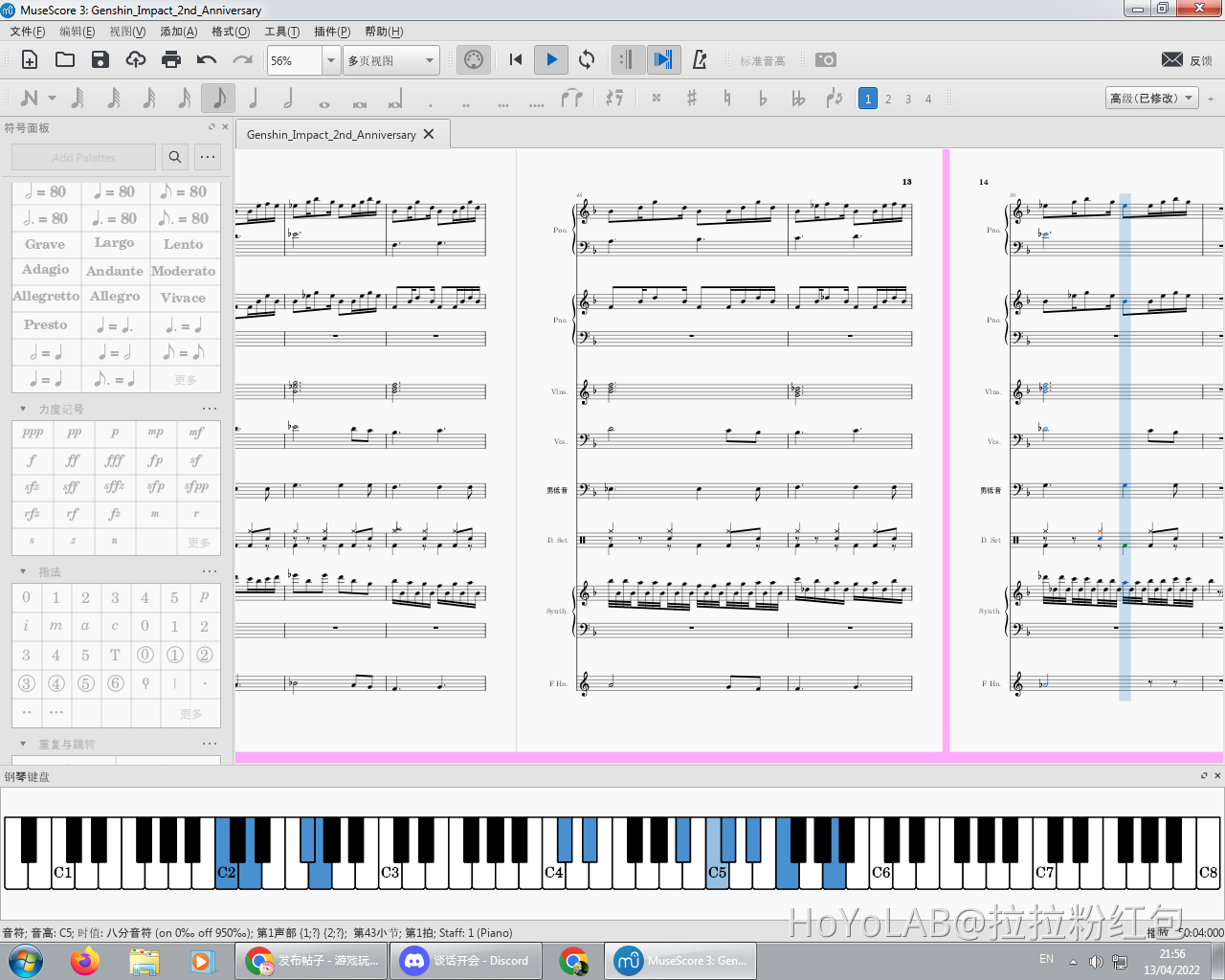Image resolution: width=1225 pixels, height=980 pixels.
Task: Open the 多页视图 view mode dropdown
Action: tap(391, 60)
